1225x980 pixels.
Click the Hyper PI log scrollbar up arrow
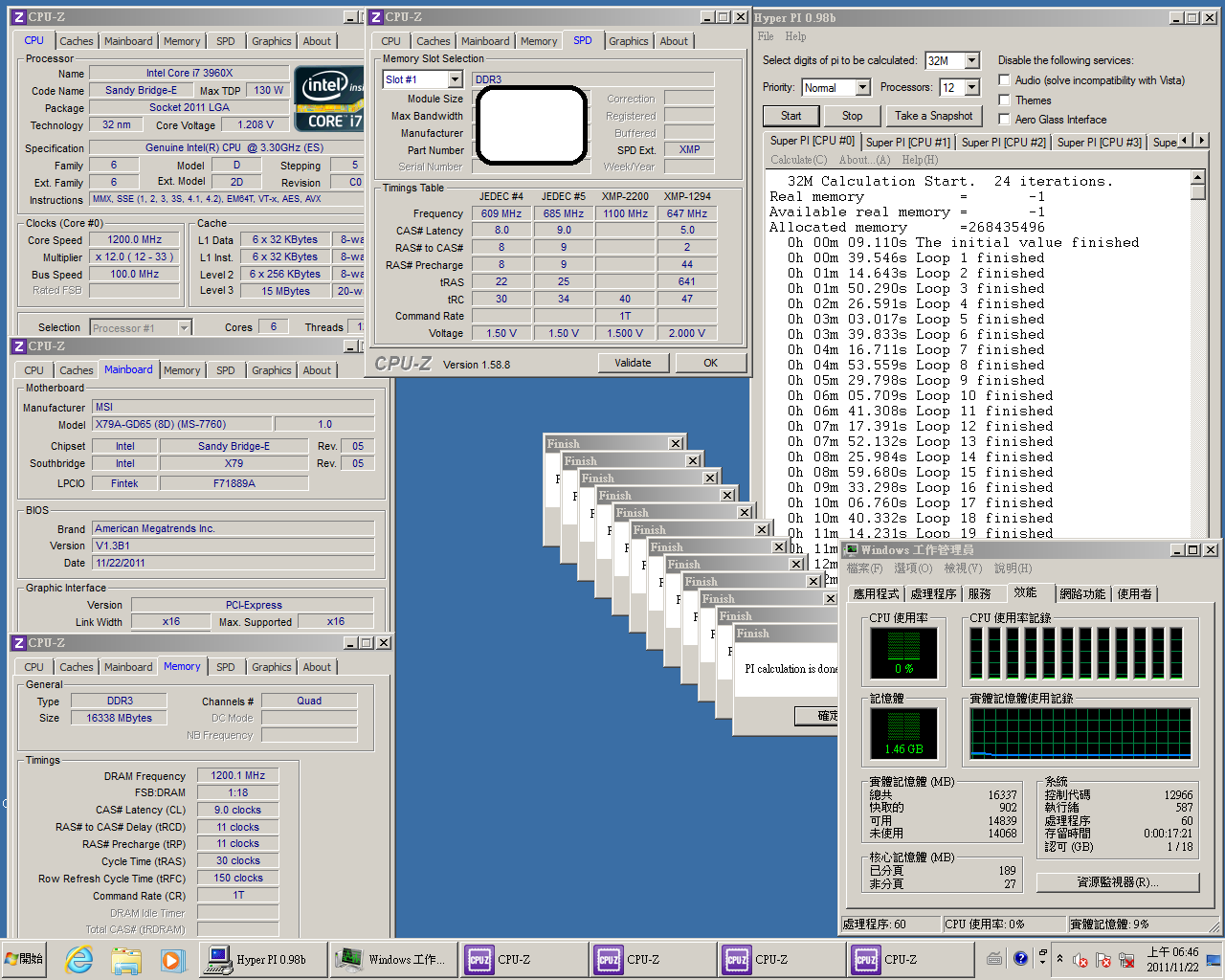1198,177
